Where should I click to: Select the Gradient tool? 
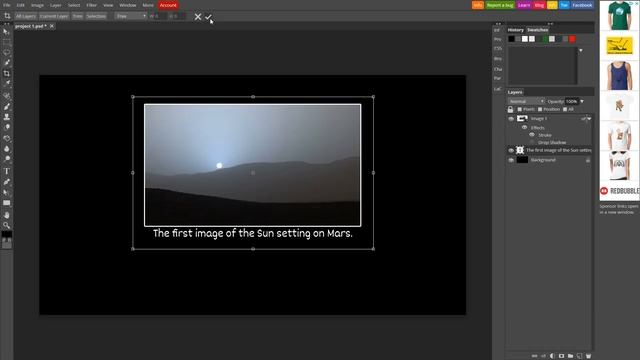7,138
